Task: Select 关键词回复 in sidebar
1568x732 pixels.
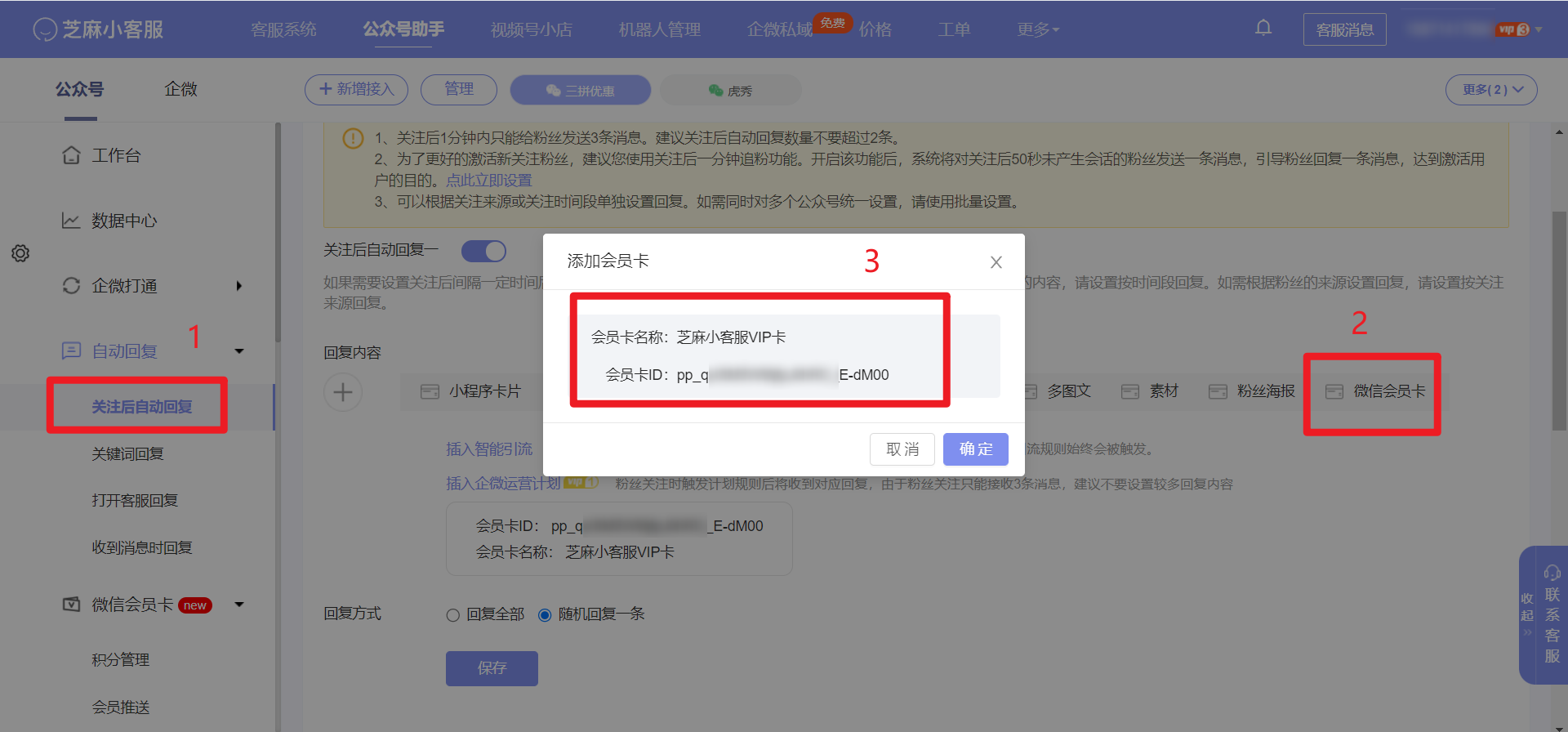Action: (128, 454)
